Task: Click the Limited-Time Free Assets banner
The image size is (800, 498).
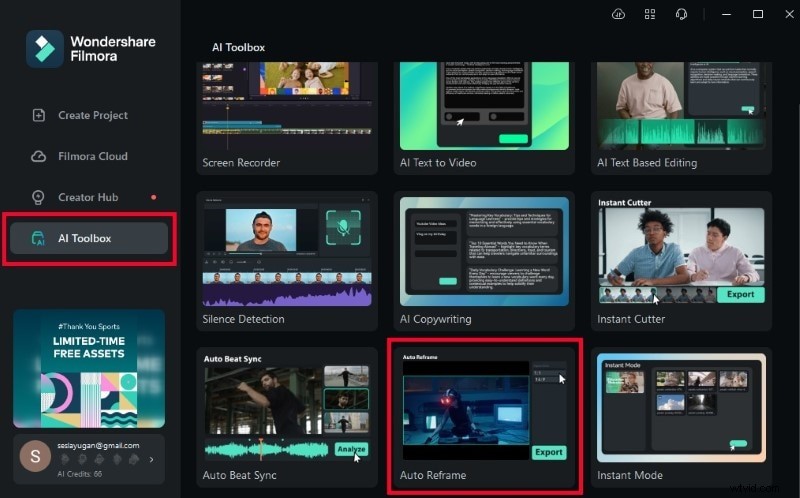Action: [88, 368]
